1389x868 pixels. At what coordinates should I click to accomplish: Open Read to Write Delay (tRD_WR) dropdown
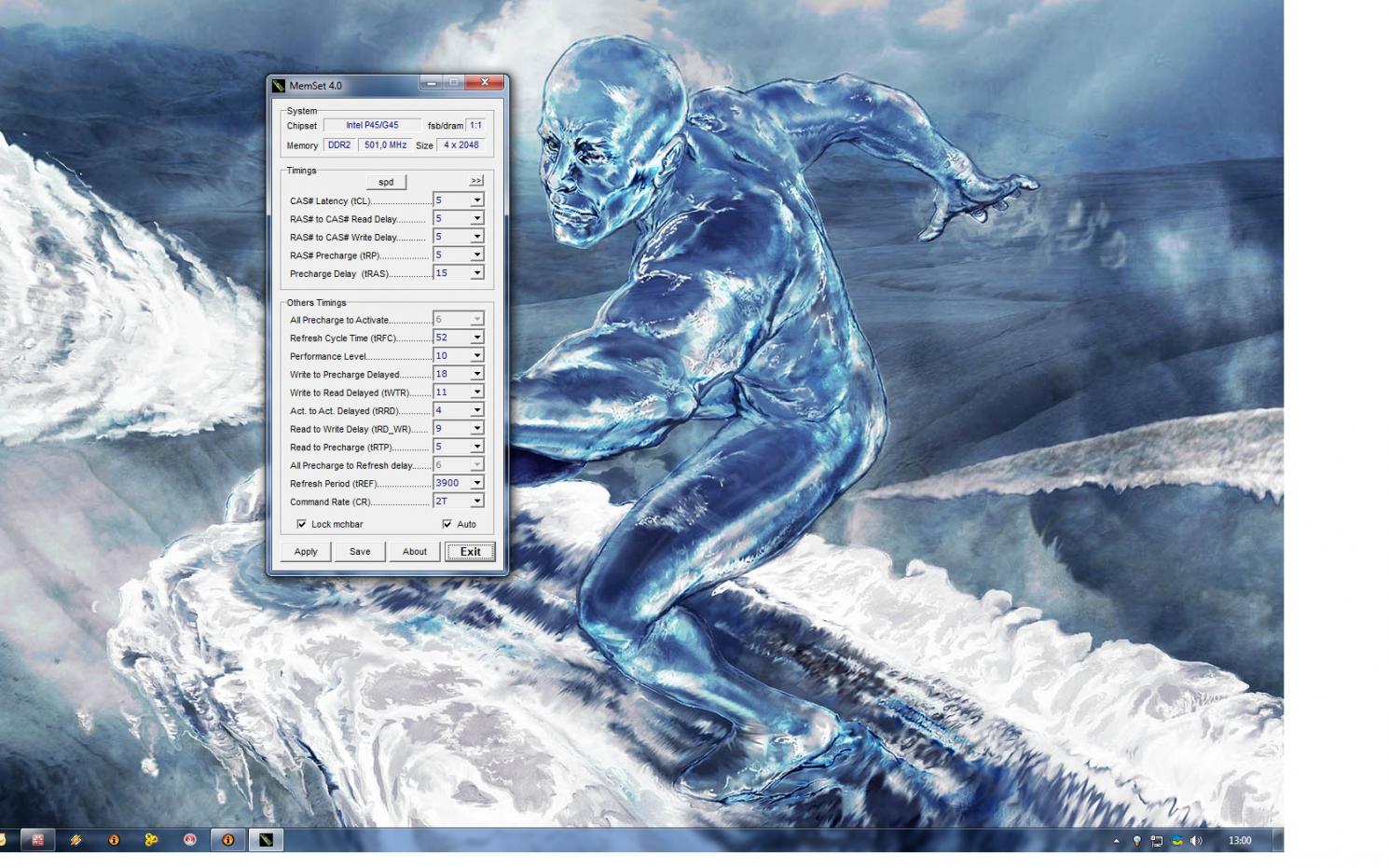point(477,429)
